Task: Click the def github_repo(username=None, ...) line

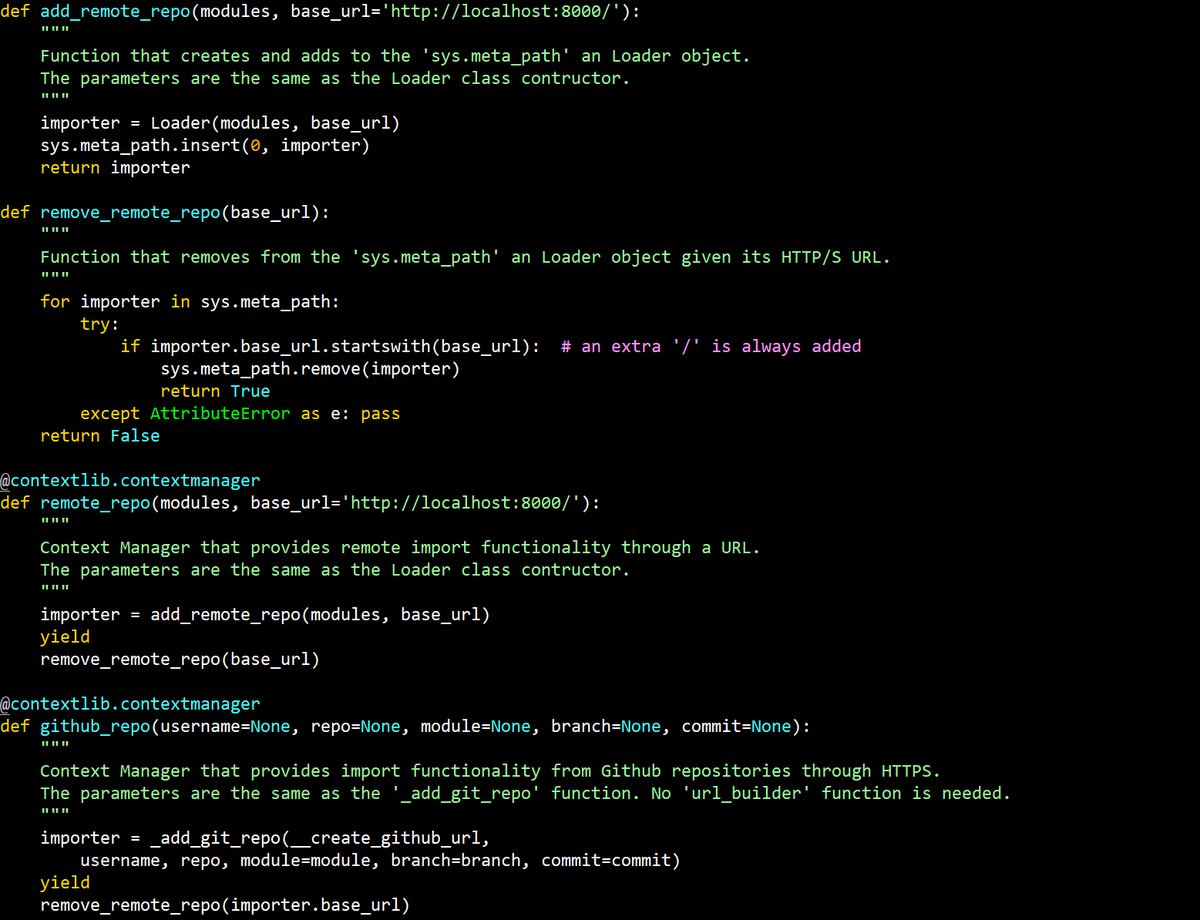Action: coord(405,726)
